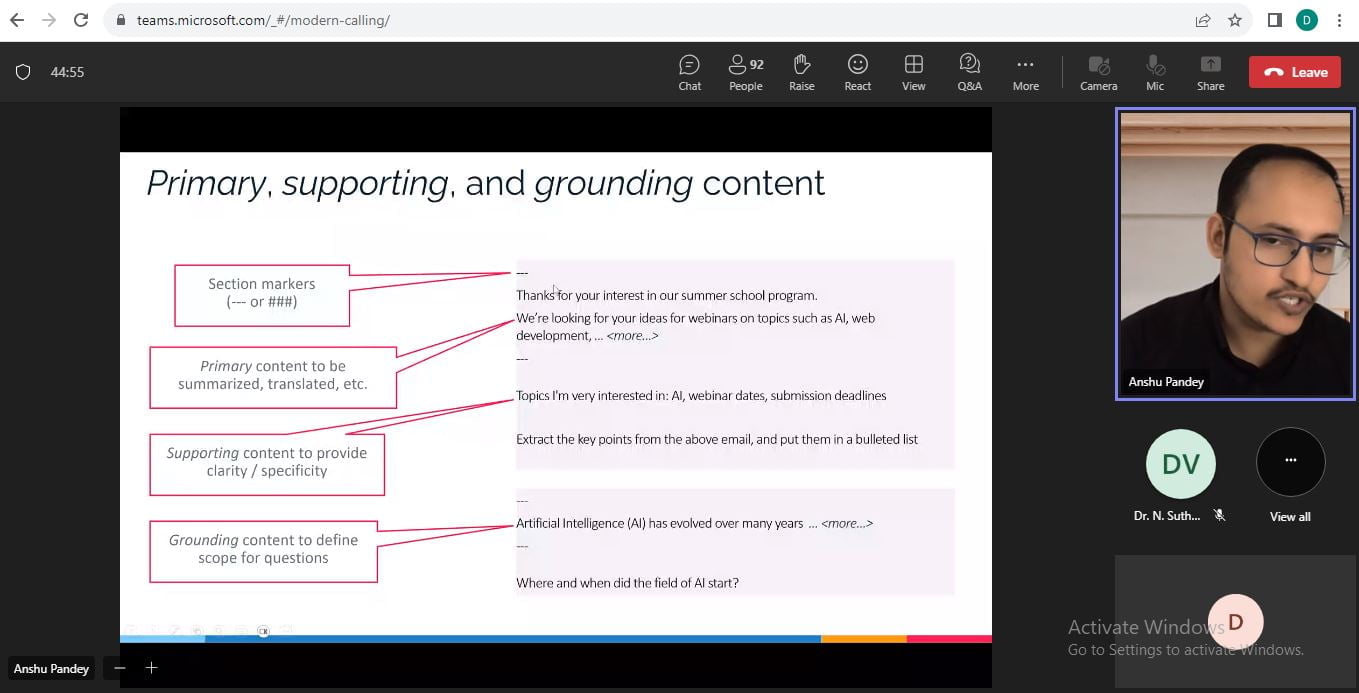Viewport: 1359px width, 693px height.
Task: Open the React emoji menu
Action: point(857,72)
